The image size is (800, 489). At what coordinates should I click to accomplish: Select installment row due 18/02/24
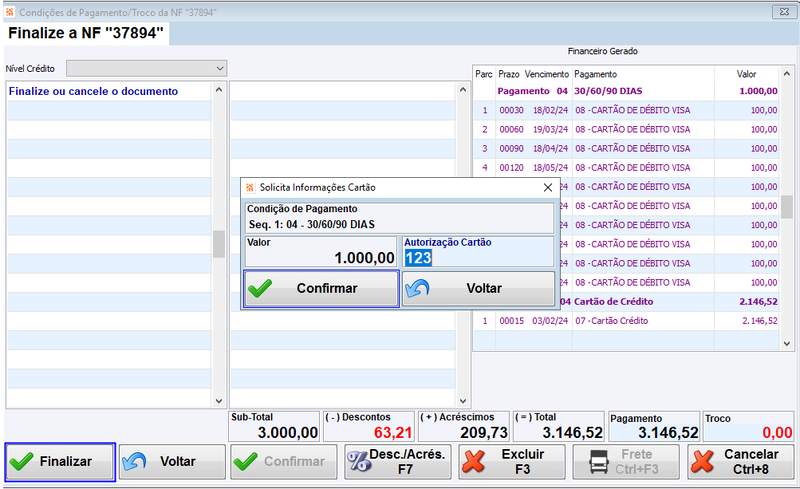coord(626,110)
